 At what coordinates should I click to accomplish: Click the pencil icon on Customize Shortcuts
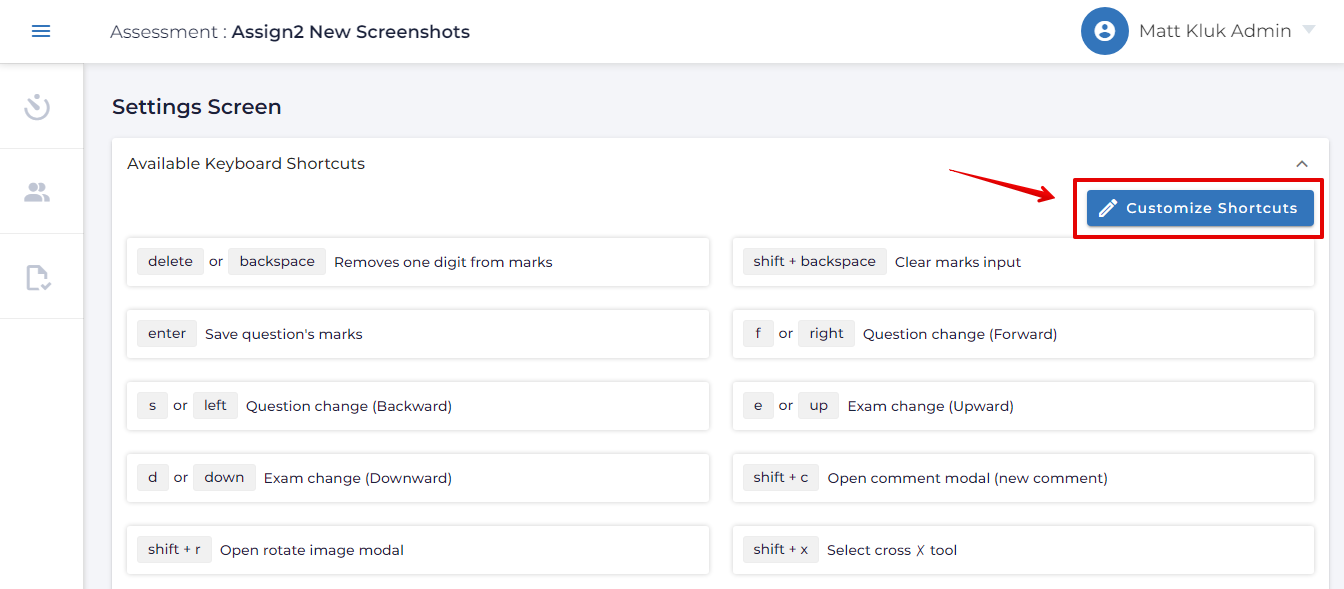click(x=1108, y=208)
